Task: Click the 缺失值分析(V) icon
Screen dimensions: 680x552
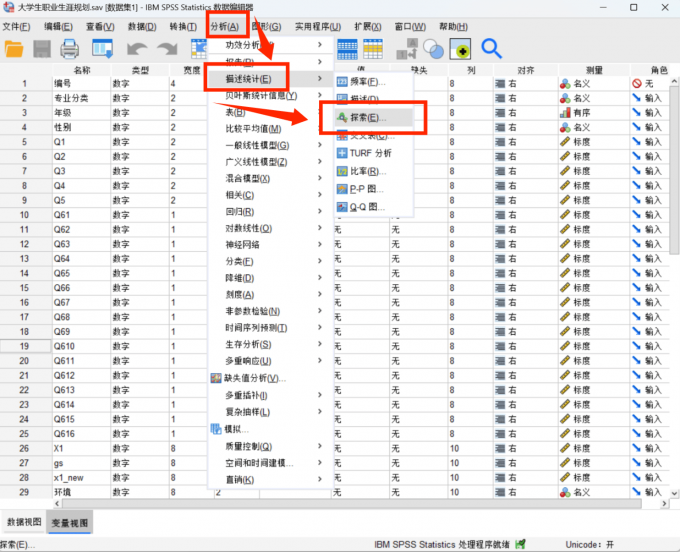Action: (216, 378)
